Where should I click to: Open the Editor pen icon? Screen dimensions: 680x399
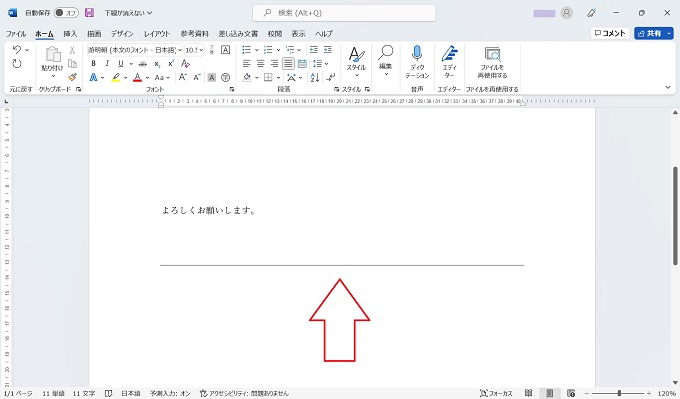(x=449, y=54)
